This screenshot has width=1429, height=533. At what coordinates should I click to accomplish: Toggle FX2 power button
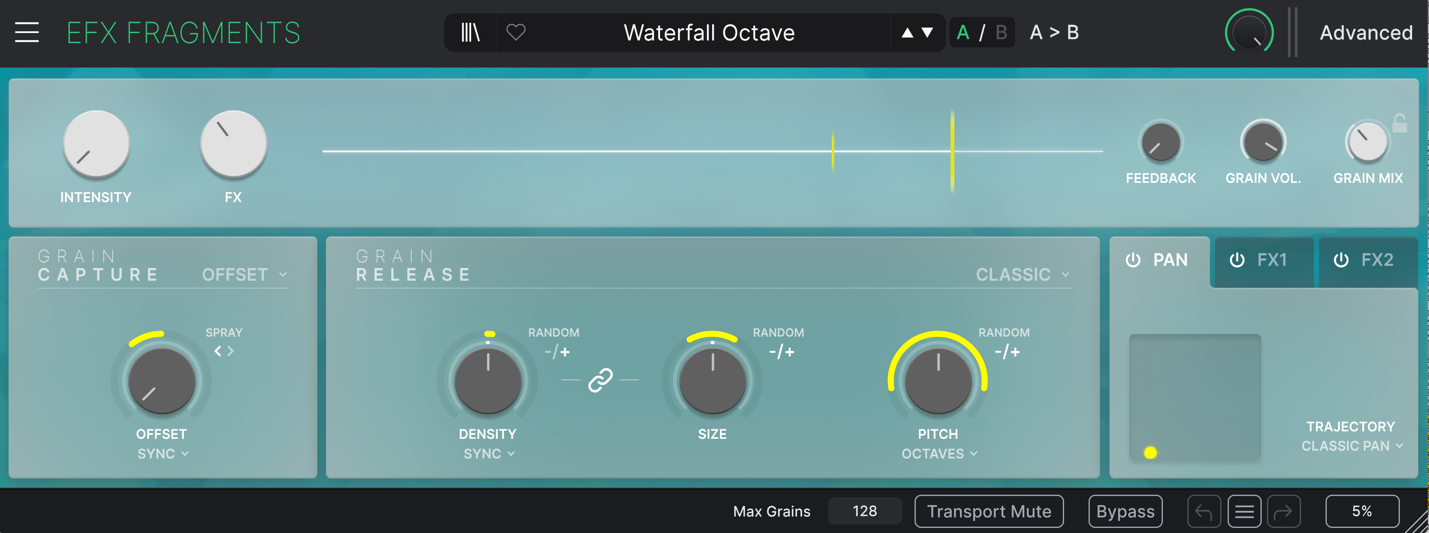1341,260
